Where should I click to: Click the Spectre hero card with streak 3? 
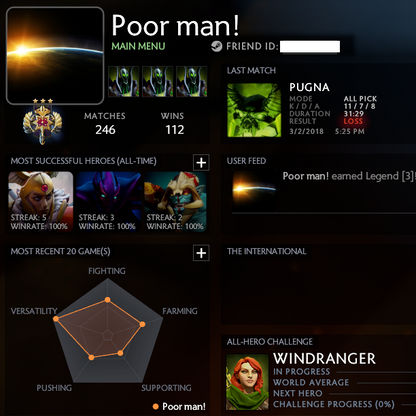pos(109,202)
